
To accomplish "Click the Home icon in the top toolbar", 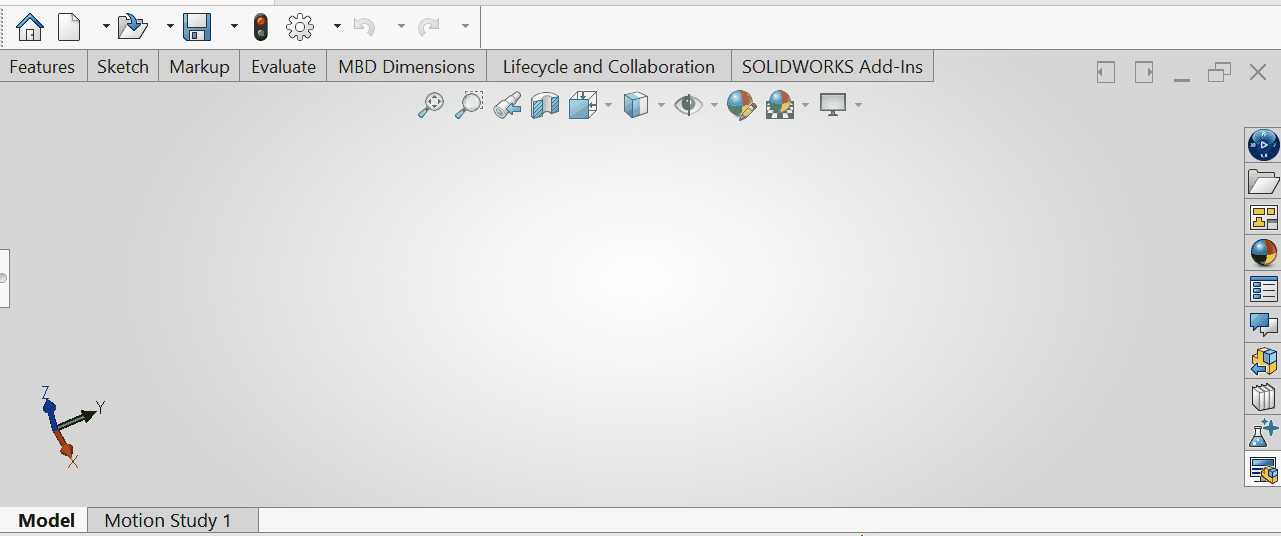I will (x=31, y=26).
